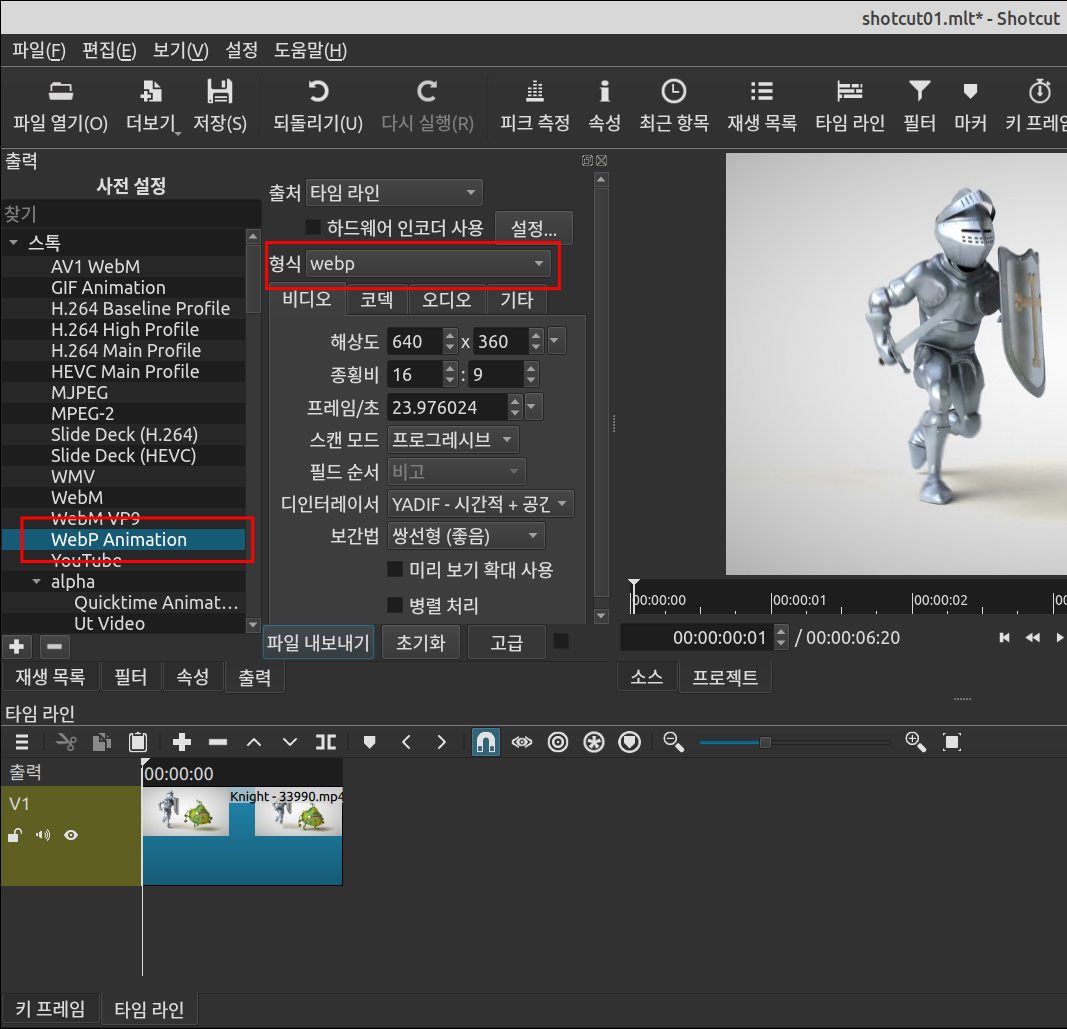The width and height of the screenshot is (1067, 1029).
Task: Open resolution preset dropdown arrow
Action: point(556,340)
